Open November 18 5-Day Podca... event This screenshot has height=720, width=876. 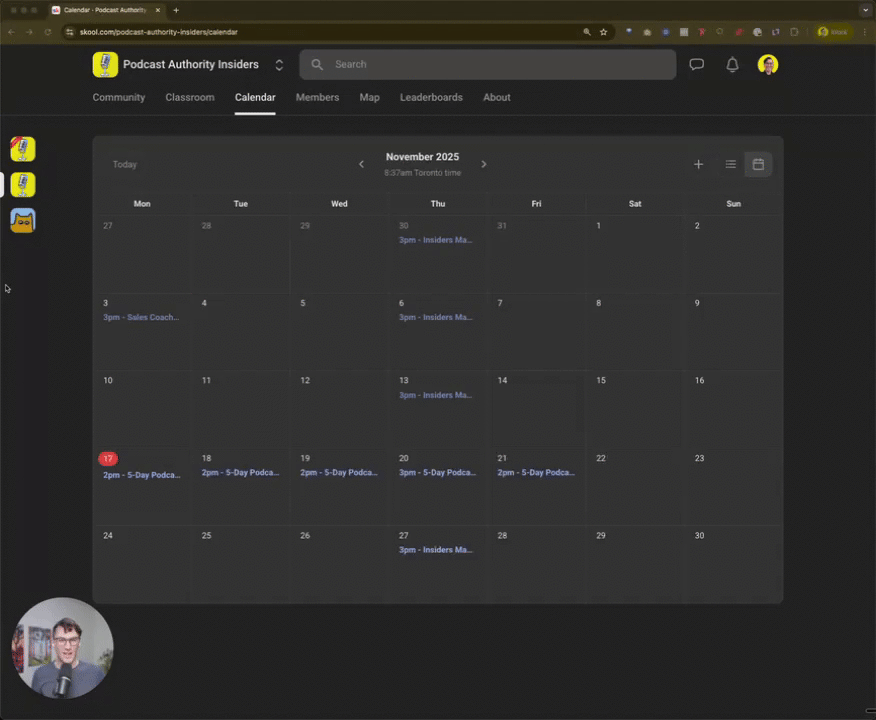pos(240,473)
